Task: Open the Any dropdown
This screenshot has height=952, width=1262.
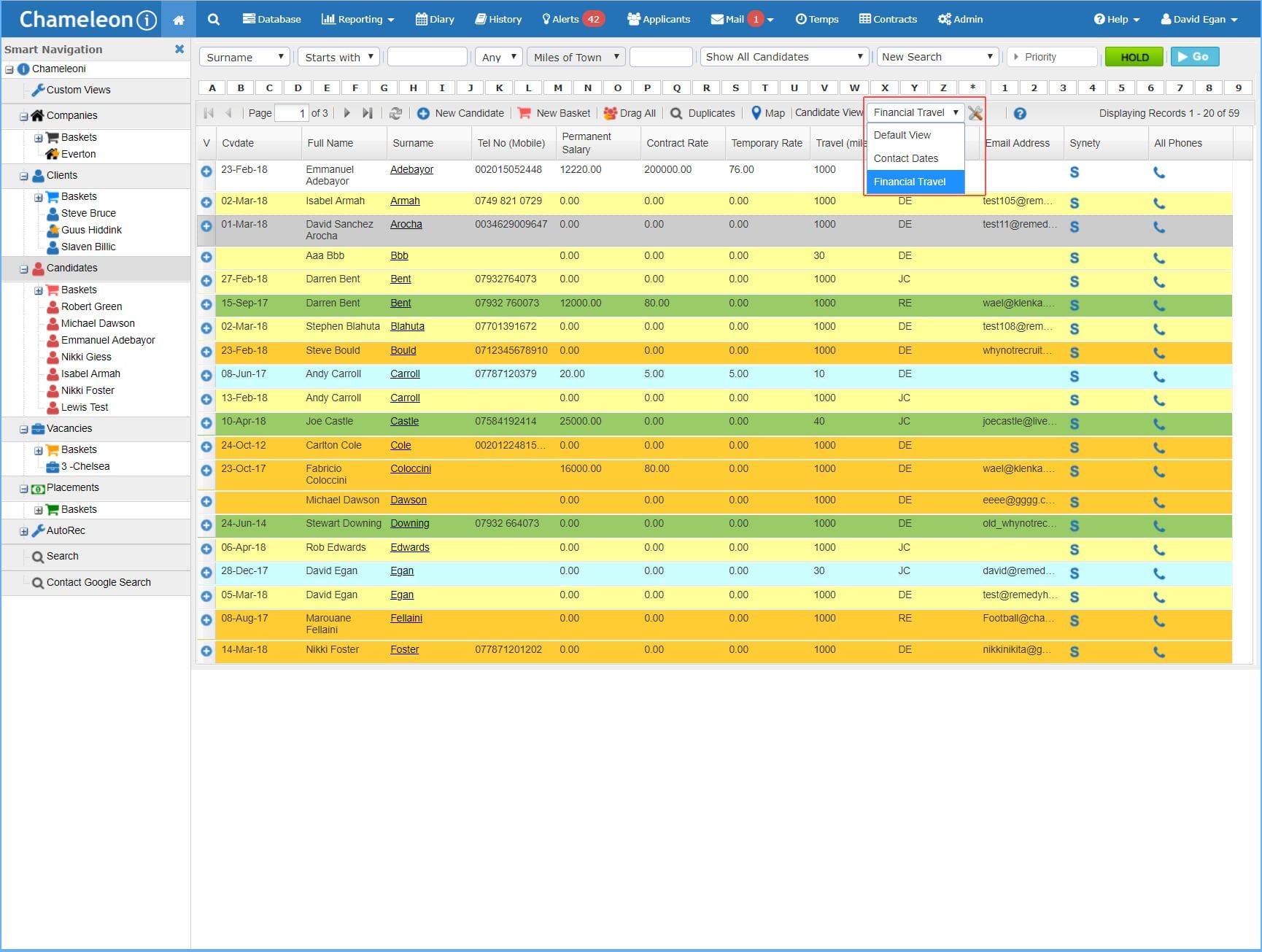Action: [x=499, y=57]
